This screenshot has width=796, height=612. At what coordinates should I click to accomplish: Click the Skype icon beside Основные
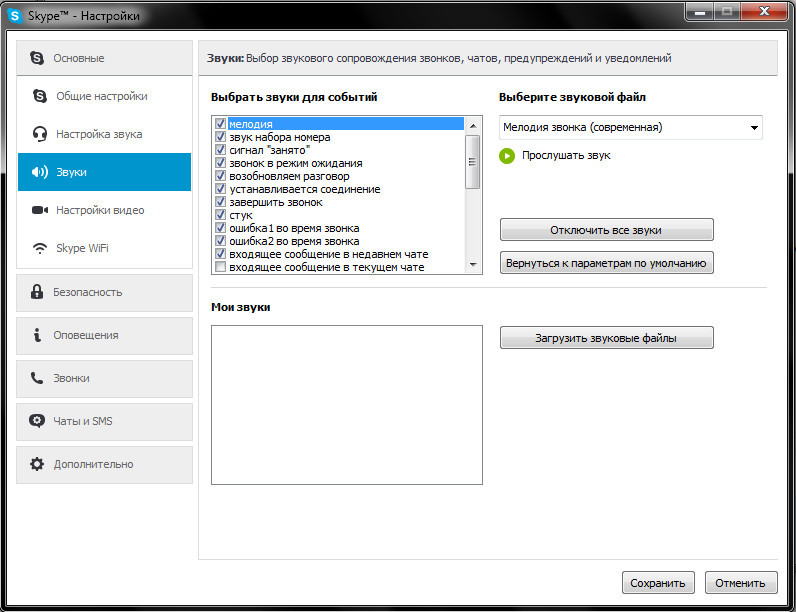tap(37, 58)
